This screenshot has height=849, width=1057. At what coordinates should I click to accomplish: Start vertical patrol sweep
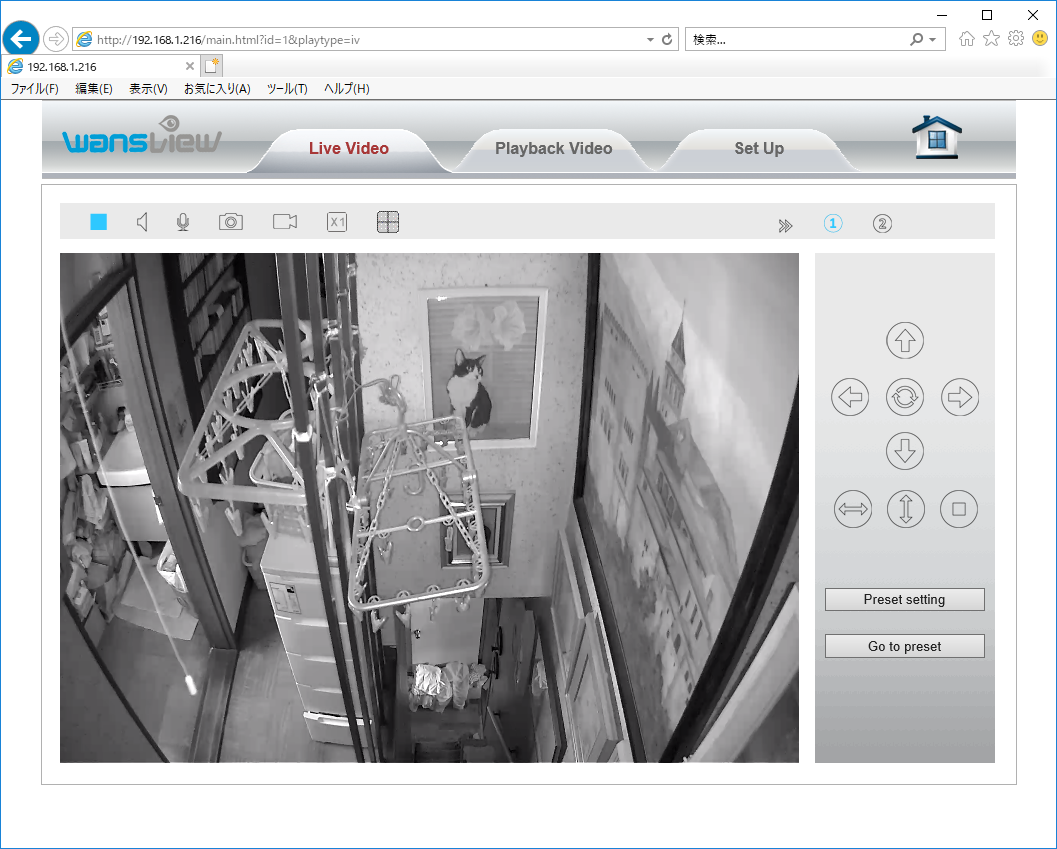click(905, 509)
